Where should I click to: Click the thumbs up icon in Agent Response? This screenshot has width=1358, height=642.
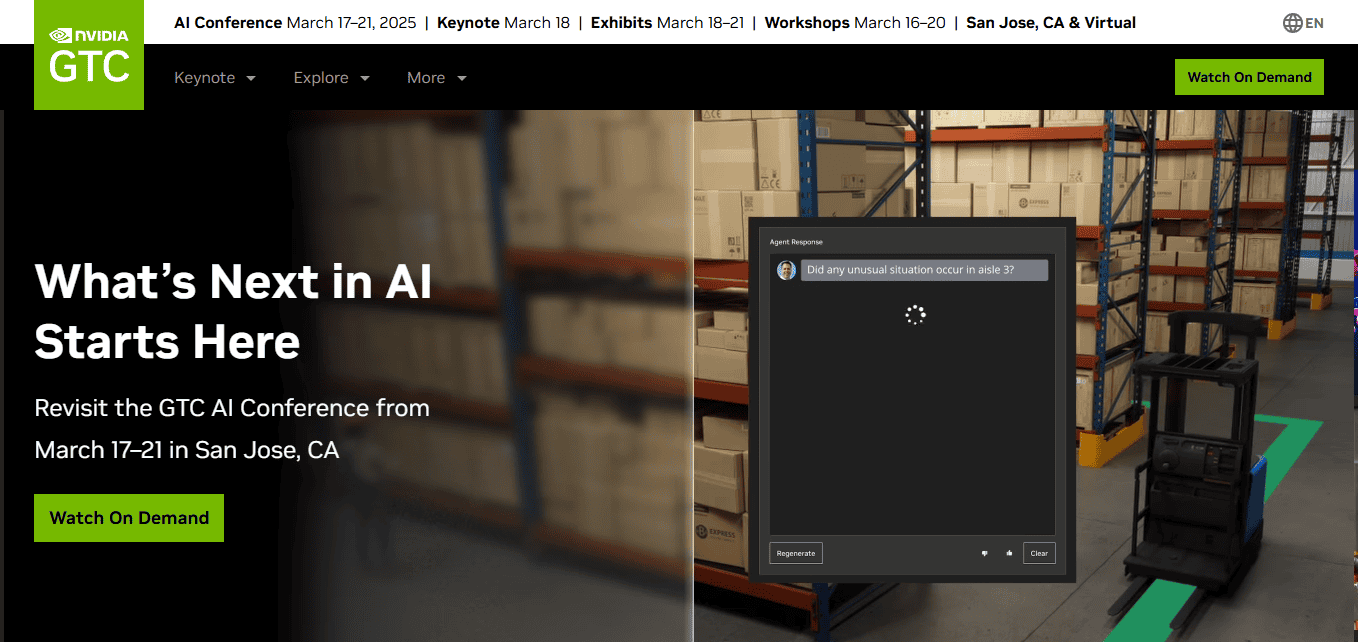click(1009, 553)
